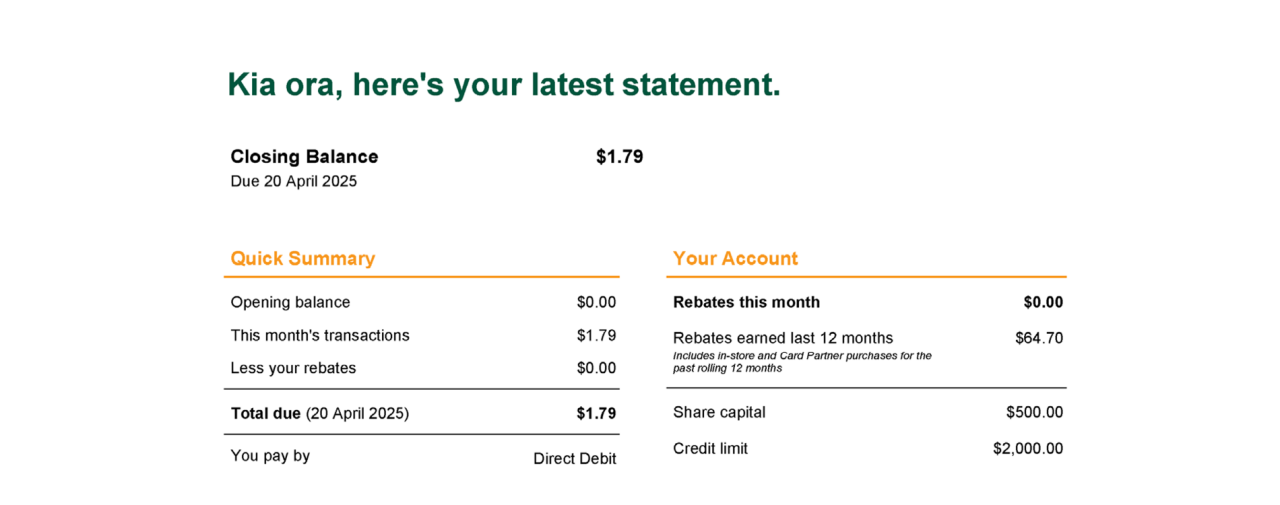Click the Opening balance row label
Image resolution: width=1280 pixels, height=505 pixels.
291,303
